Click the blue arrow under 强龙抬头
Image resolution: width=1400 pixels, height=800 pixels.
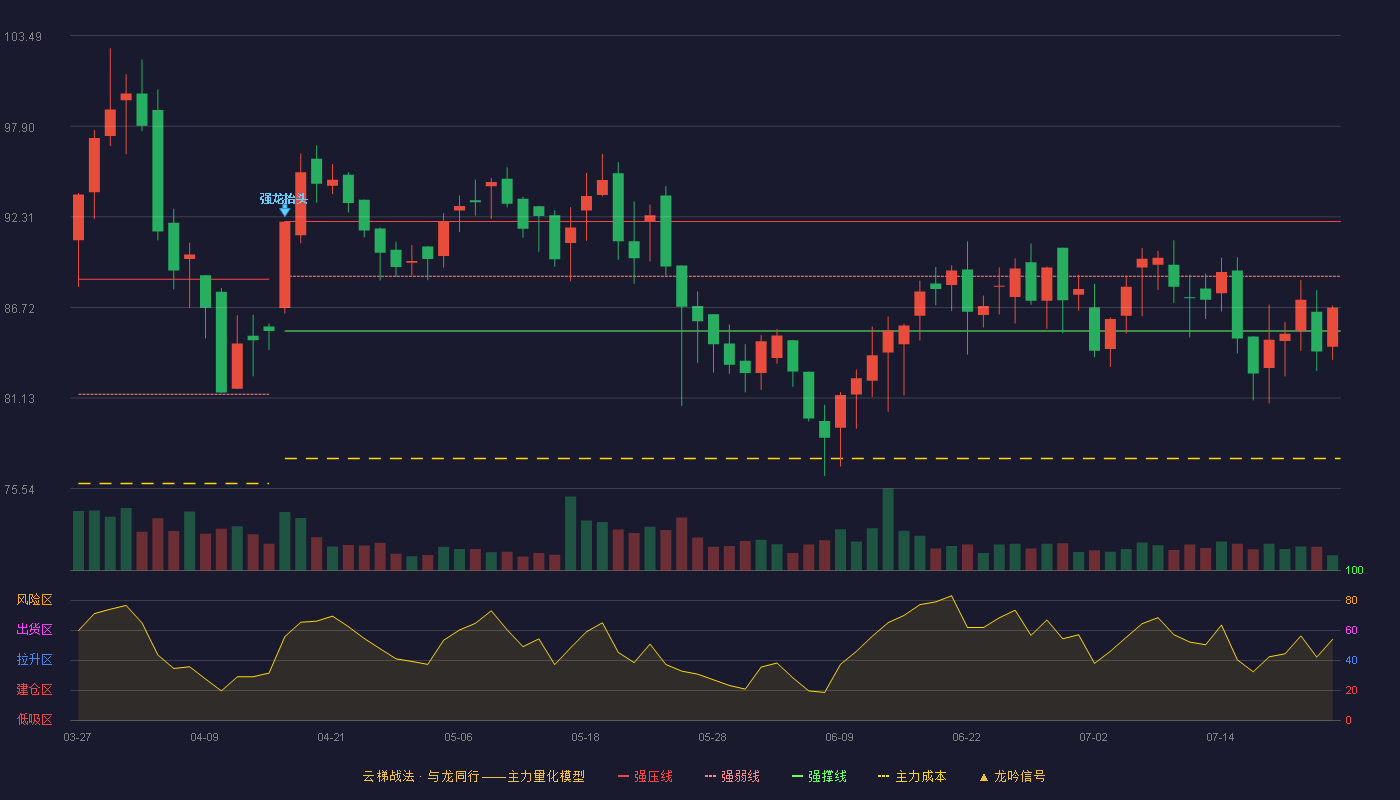[285, 210]
